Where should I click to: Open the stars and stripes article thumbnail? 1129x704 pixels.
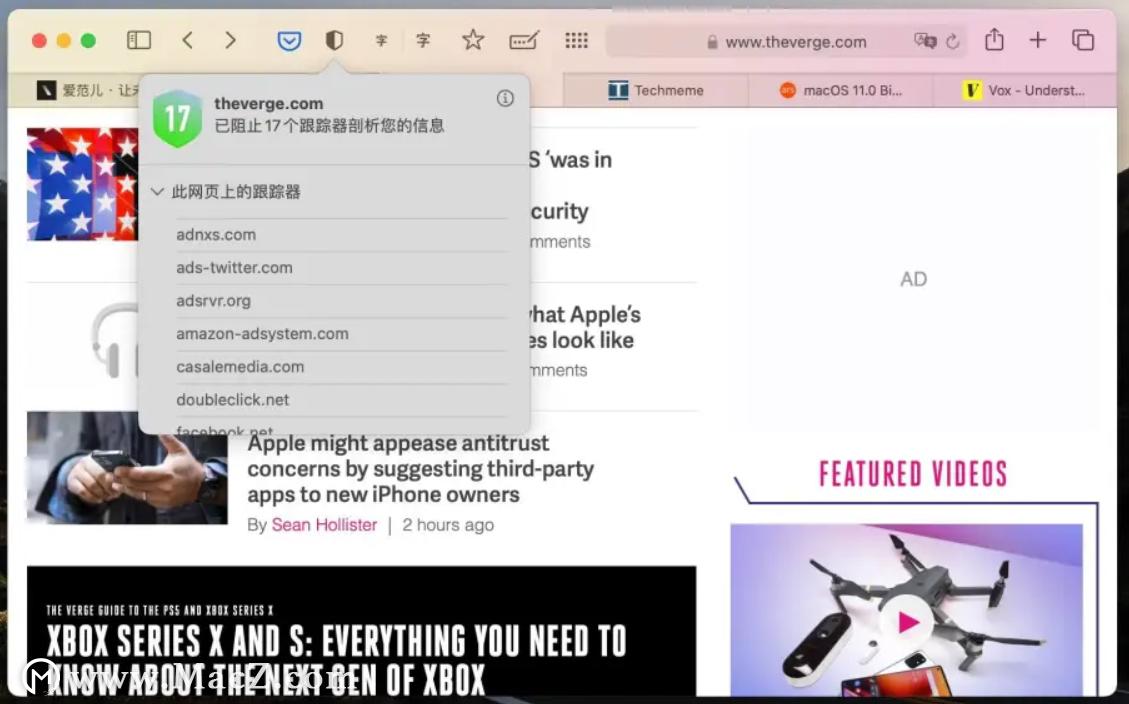pos(82,184)
